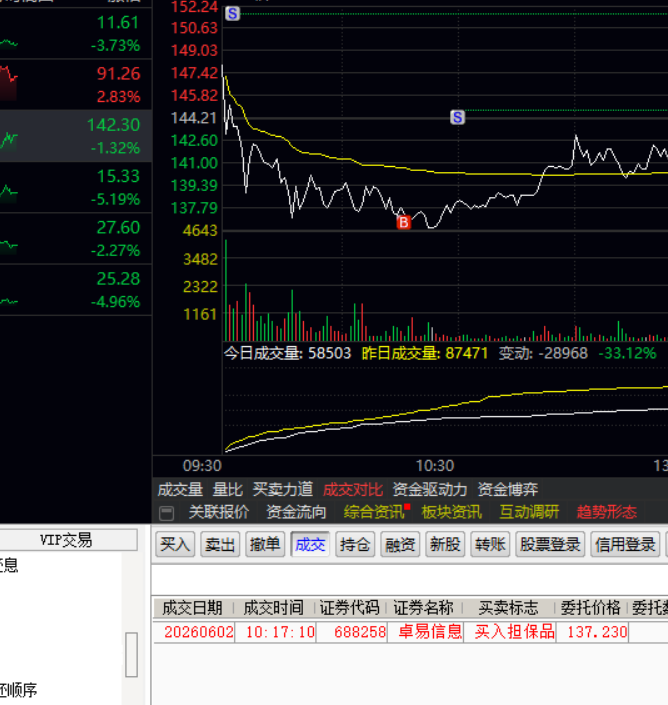Image resolution: width=668 pixels, height=705 pixels.
Task: Select watchlist stock priced 91.26
Action: coord(76,84)
